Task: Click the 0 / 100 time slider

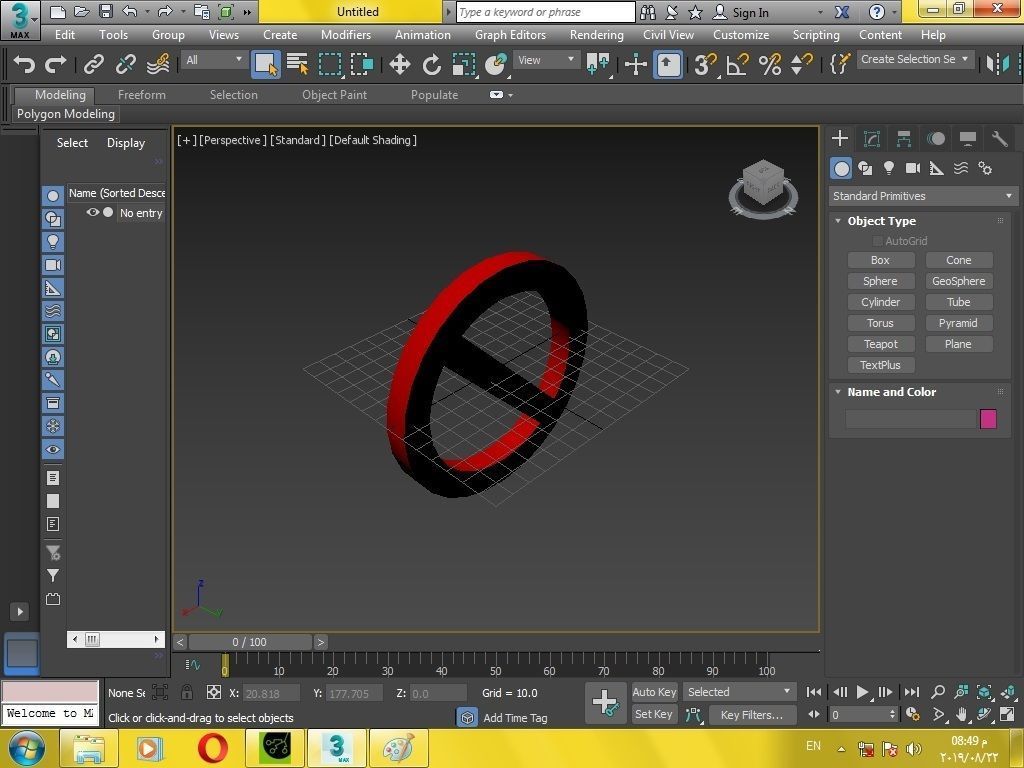Action: pos(249,642)
